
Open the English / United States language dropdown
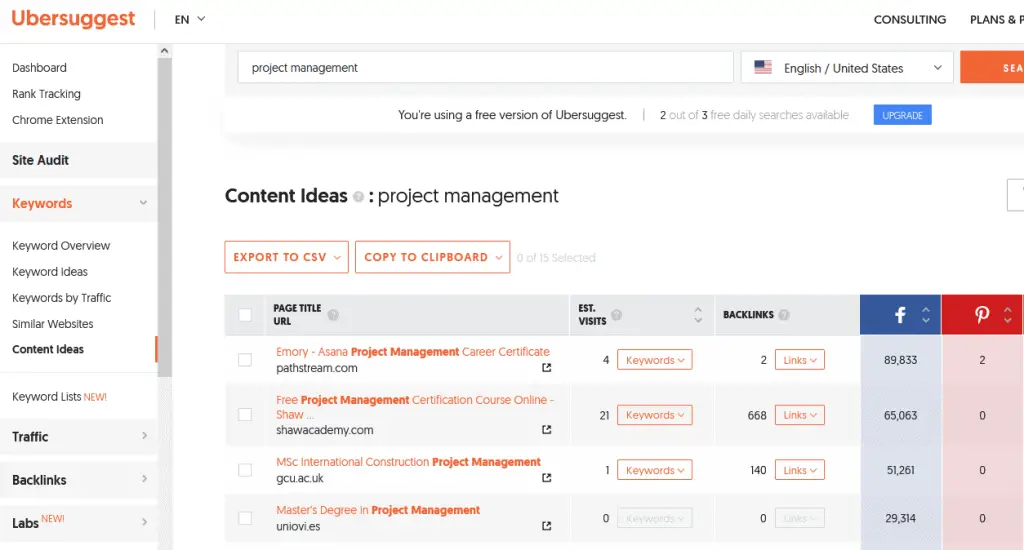click(847, 68)
